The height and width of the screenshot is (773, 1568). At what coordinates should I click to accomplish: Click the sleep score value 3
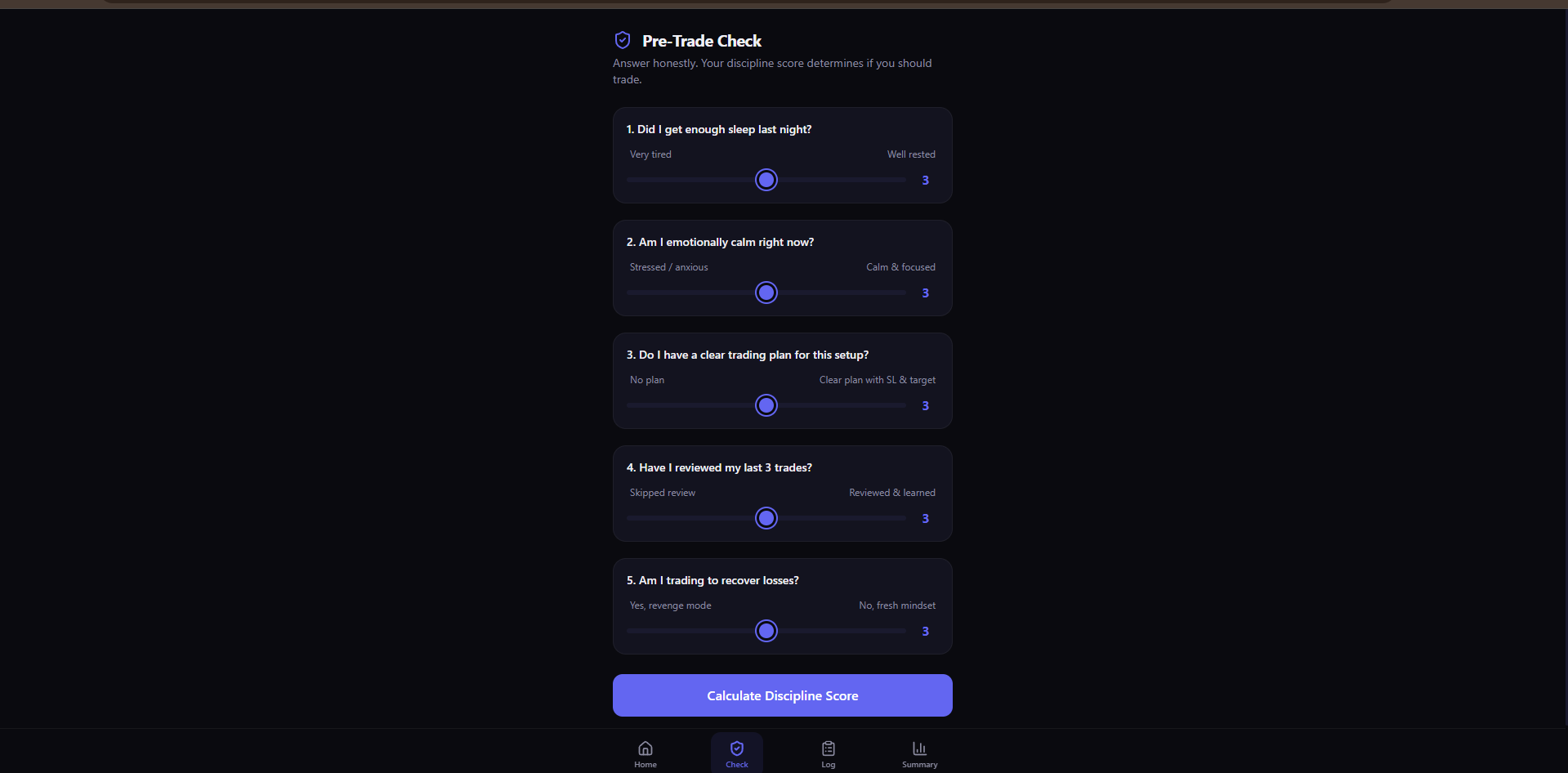926,181
